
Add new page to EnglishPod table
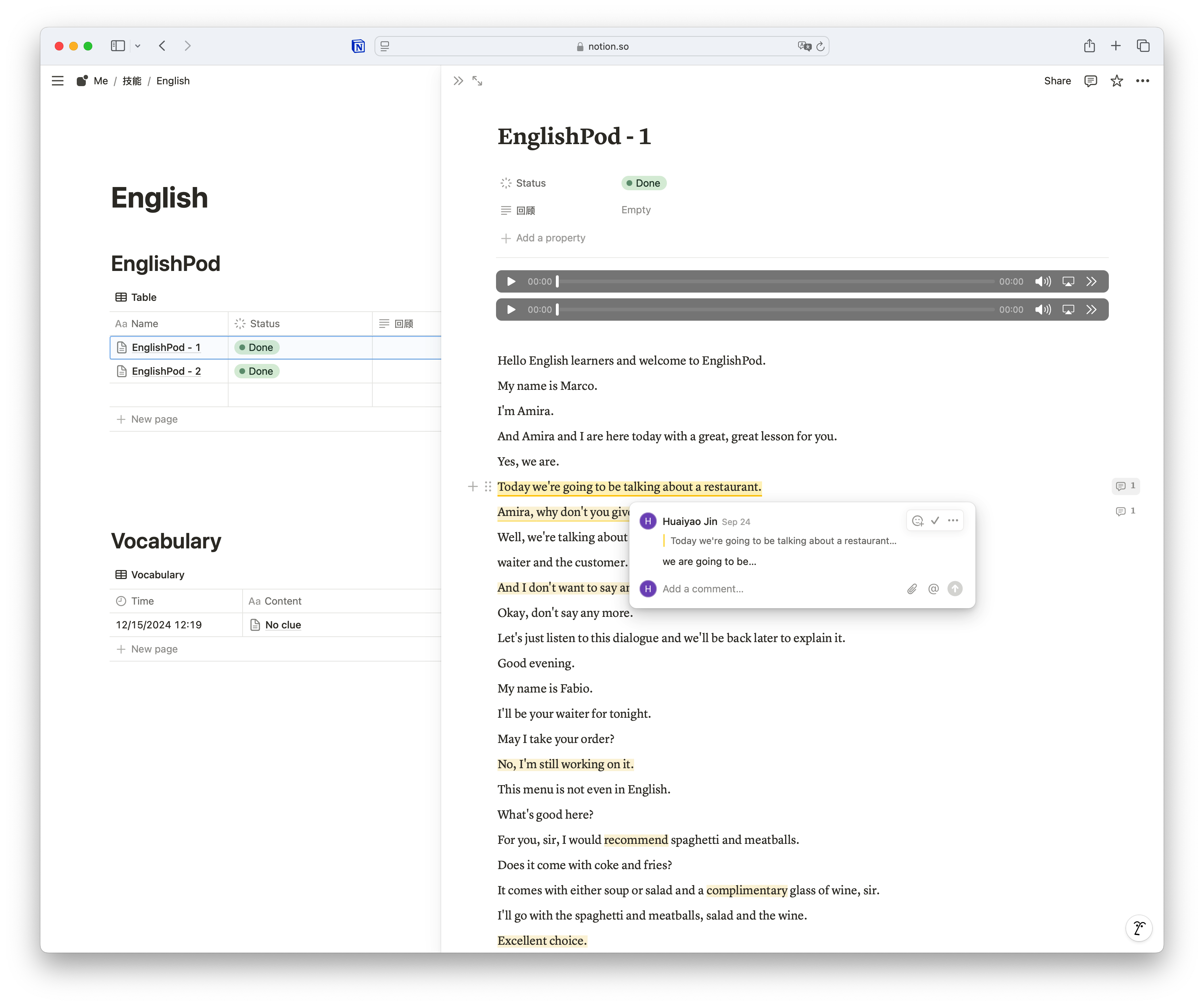coord(147,419)
